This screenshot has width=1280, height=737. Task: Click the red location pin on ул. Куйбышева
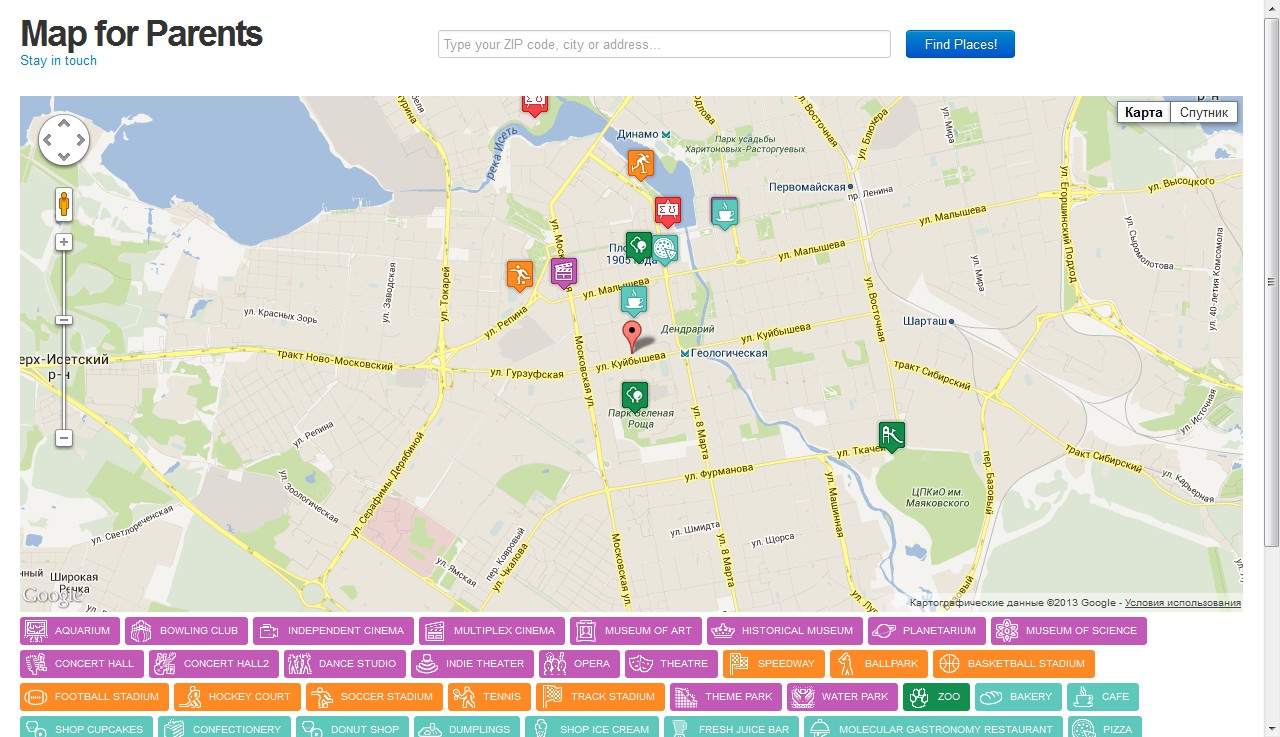[x=632, y=336]
